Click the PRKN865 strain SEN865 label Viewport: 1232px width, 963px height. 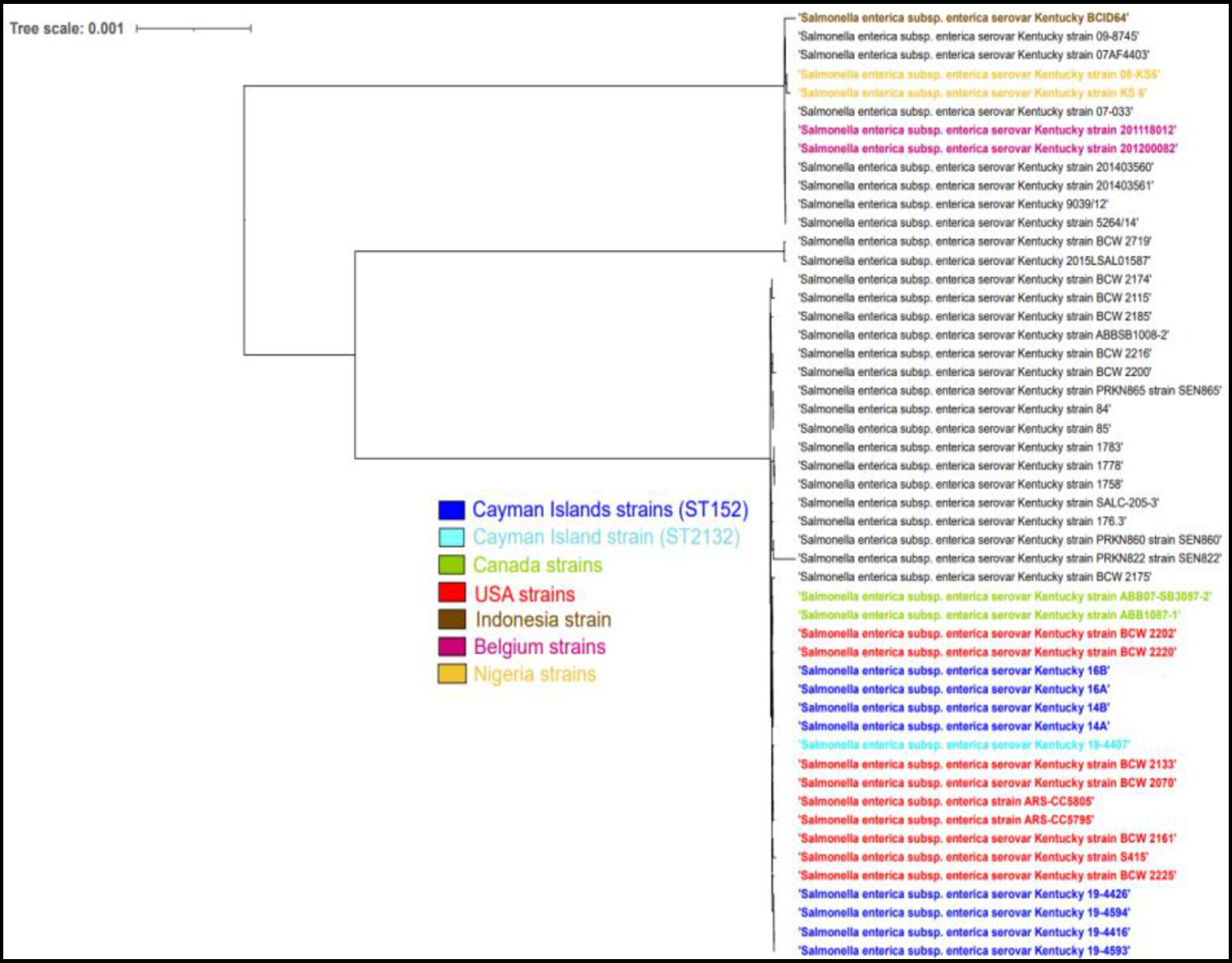click(x=1010, y=391)
